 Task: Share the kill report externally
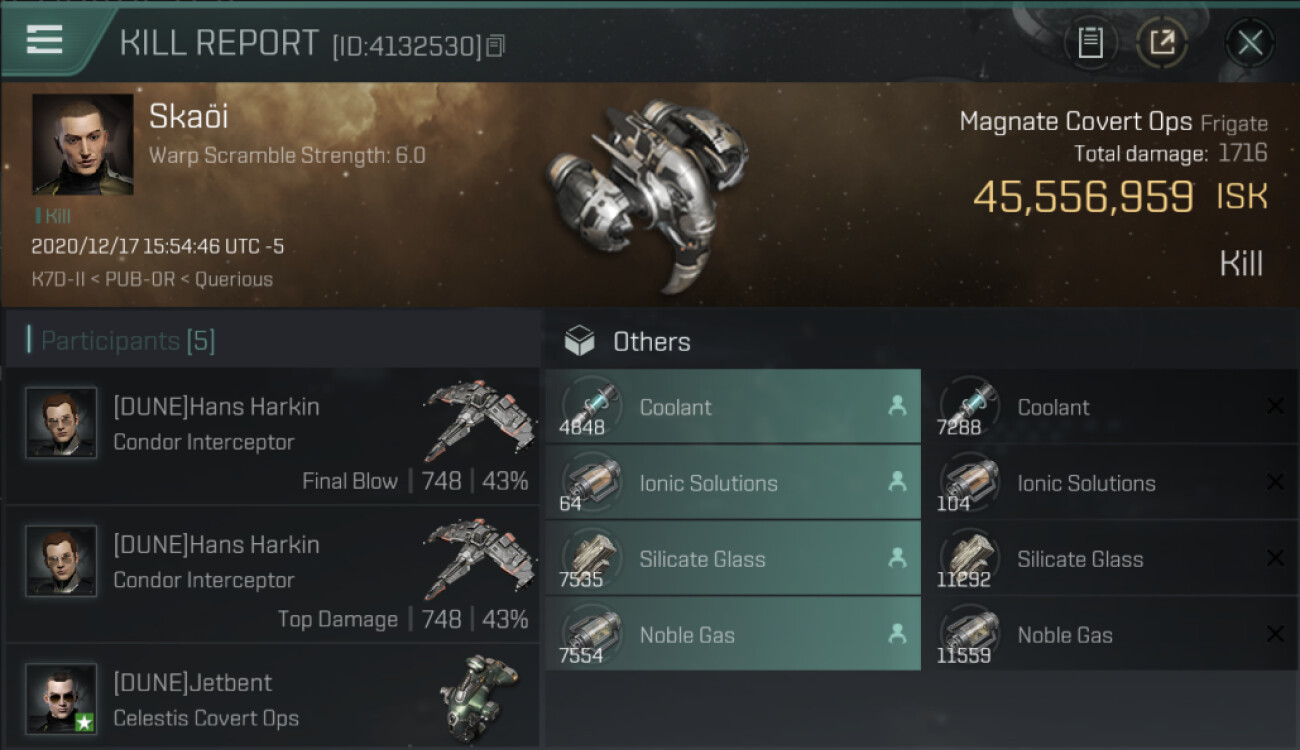click(1161, 43)
